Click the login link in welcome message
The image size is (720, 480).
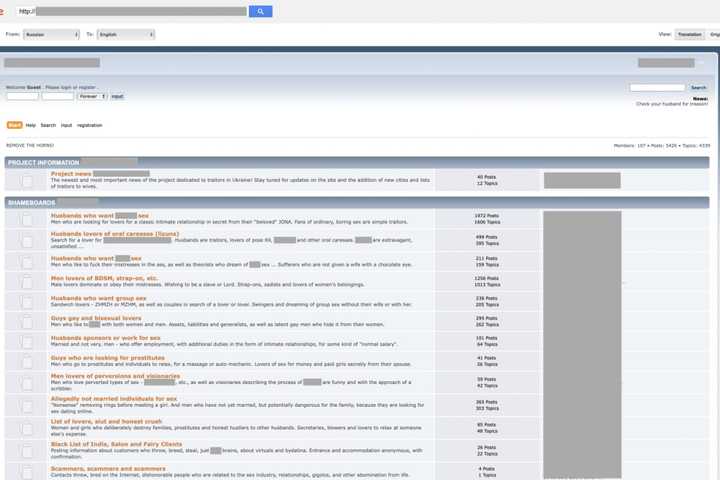pyautogui.click(x=66, y=87)
